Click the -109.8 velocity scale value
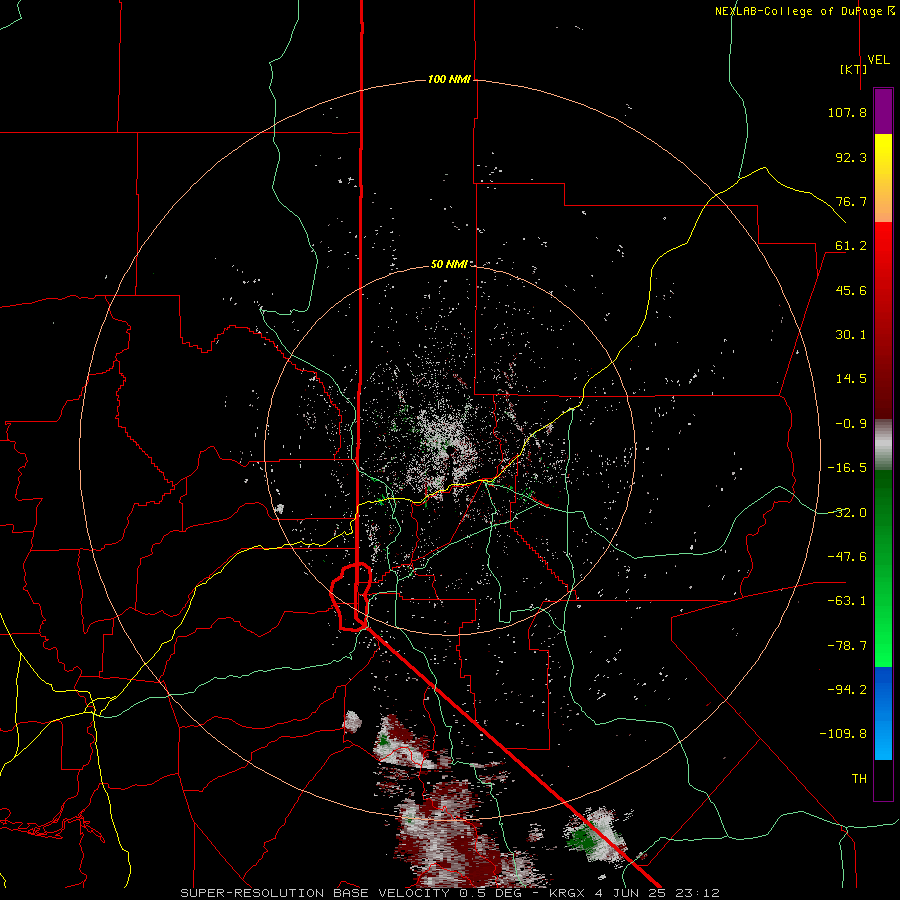The image size is (900, 900). [x=843, y=734]
